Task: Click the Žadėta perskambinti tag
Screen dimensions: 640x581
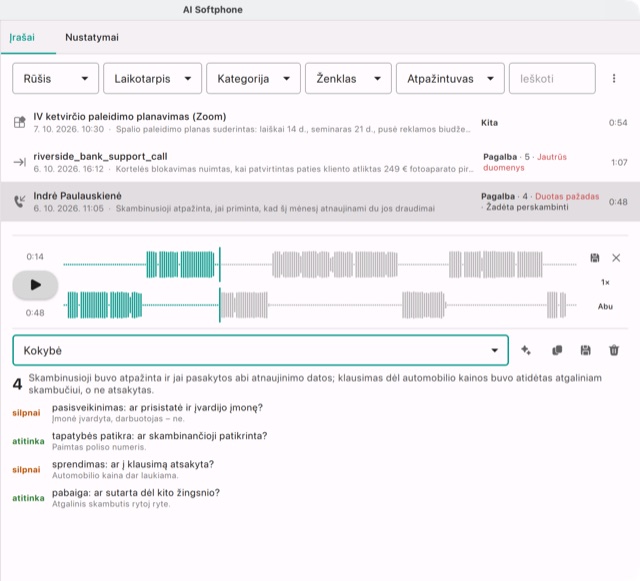Action: pos(527,207)
